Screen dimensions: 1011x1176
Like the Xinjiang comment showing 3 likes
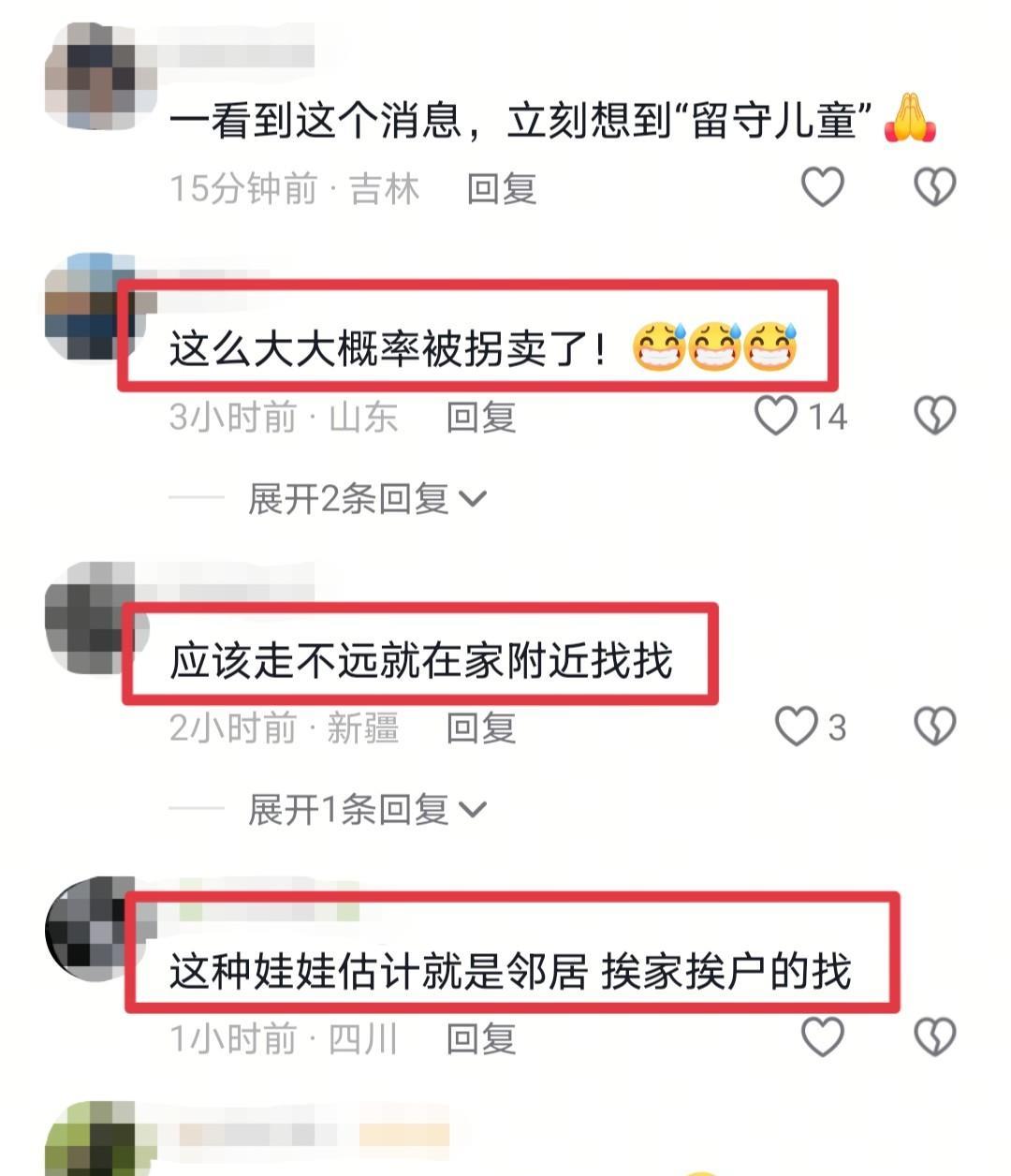pyautogui.click(x=797, y=727)
